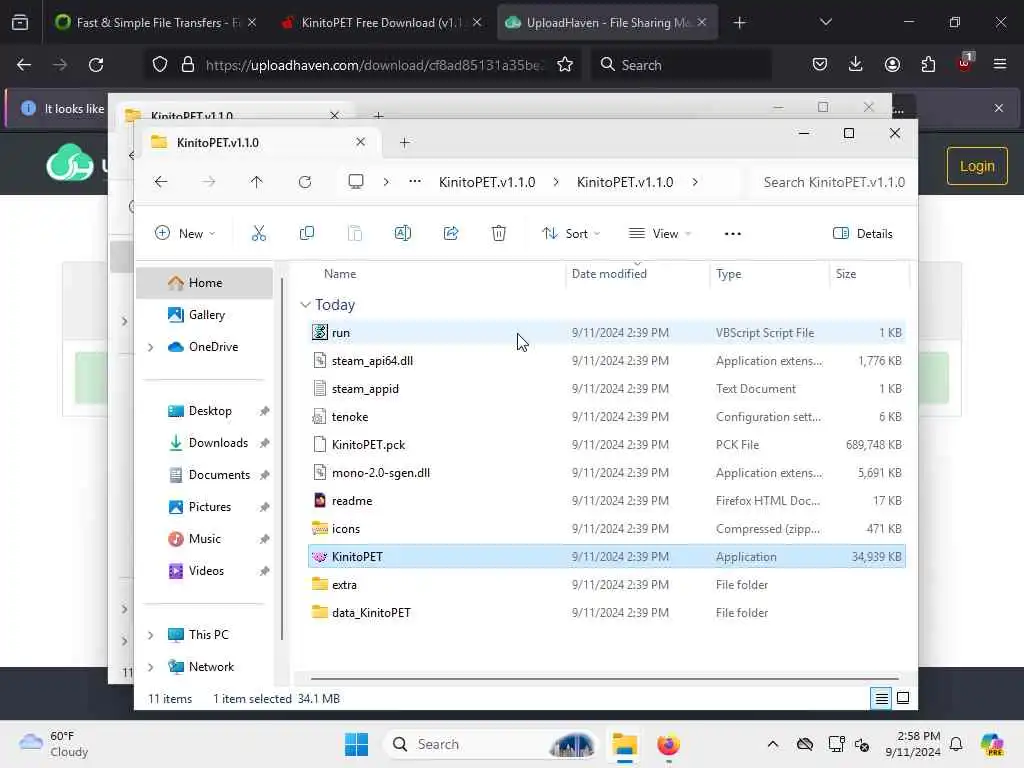Select Home in the navigation pane
Screen dimensions: 1024x768
204,283
